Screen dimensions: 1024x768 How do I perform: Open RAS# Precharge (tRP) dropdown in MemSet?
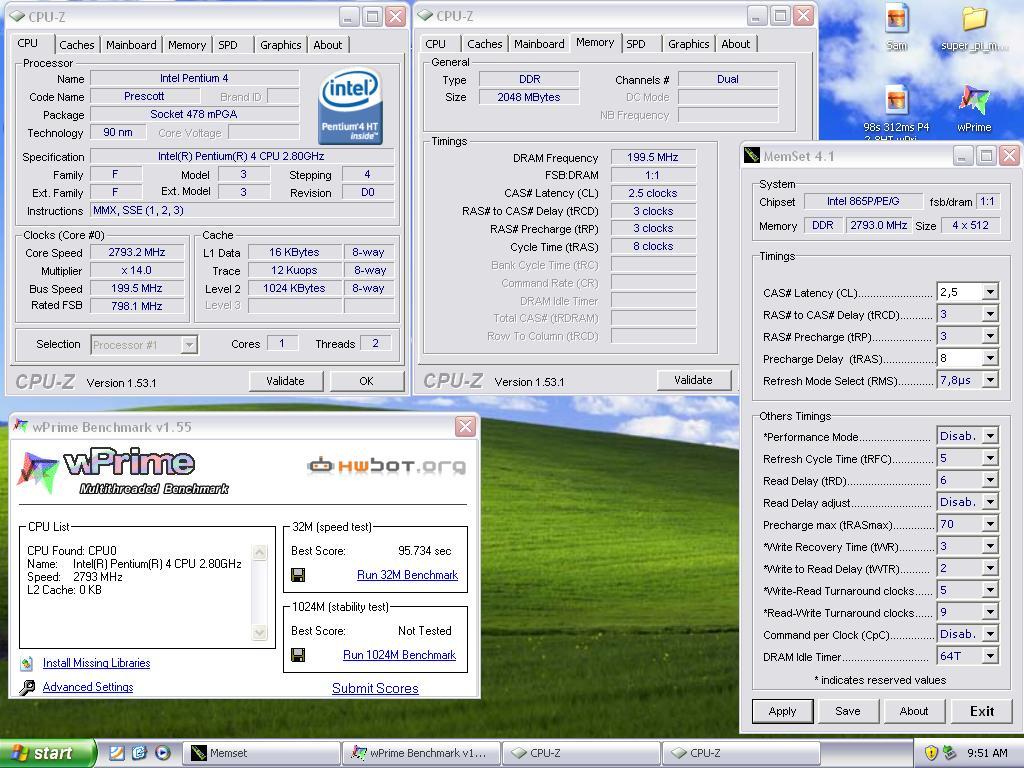(990, 336)
